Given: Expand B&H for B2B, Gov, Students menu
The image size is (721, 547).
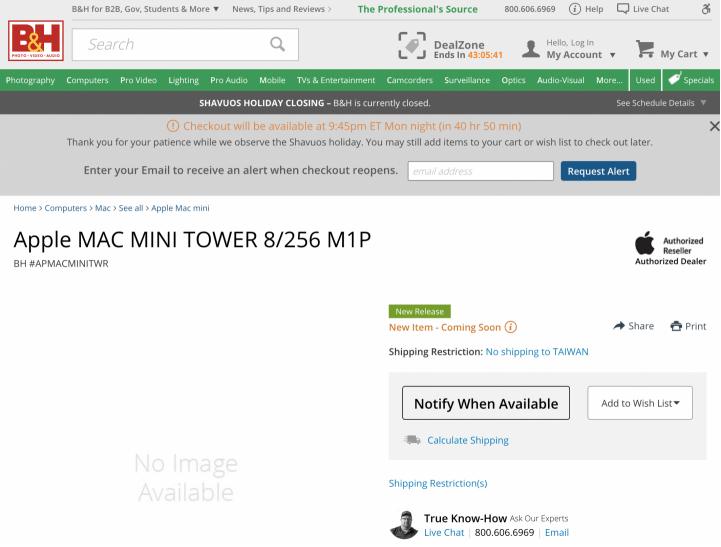Looking at the screenshot, I should tap(145, 9).
